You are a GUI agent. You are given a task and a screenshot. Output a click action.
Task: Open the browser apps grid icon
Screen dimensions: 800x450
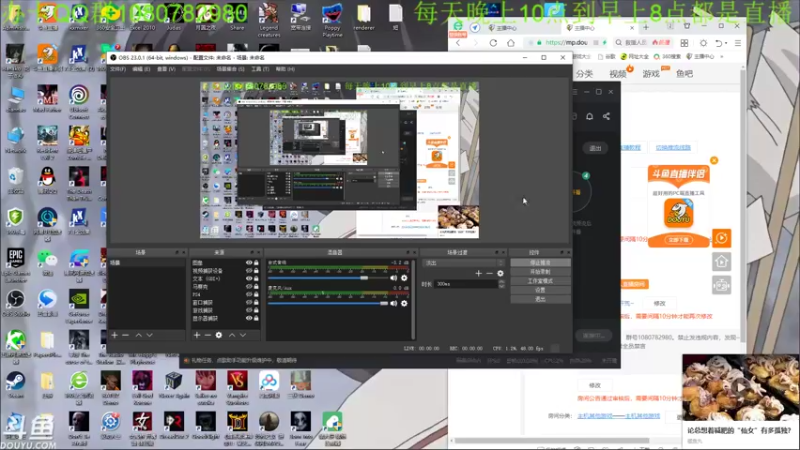[684, 43]
